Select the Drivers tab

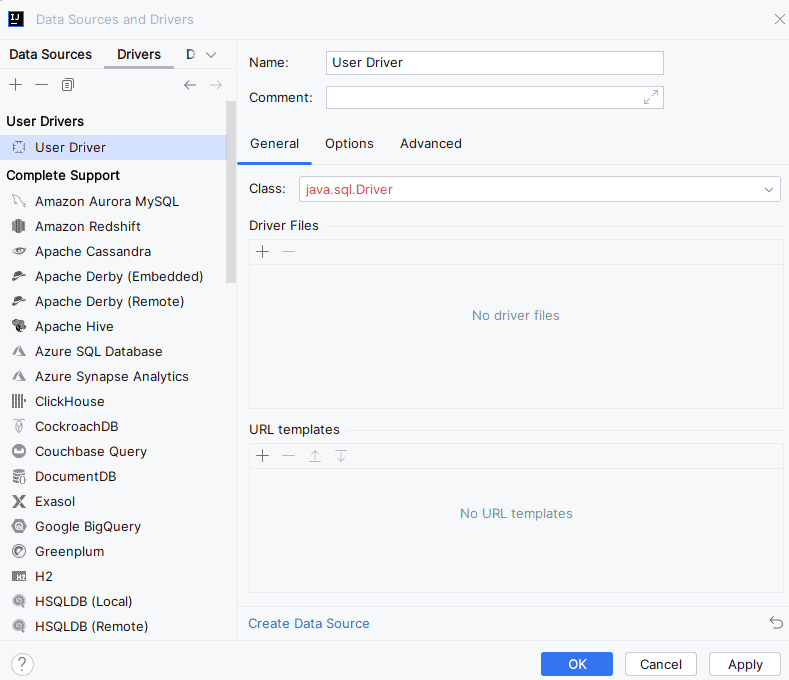coord(139,54)
